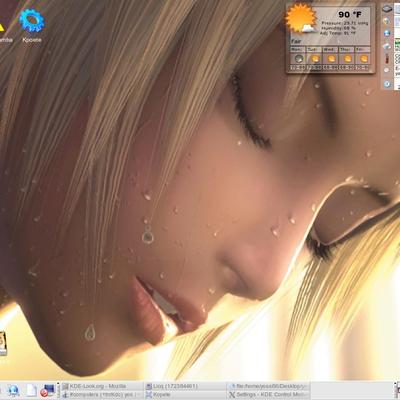The width and height of the screenshot is (400, 400).
Task: Click the Fair condition label in weather widget
Action: pos(296,41)
